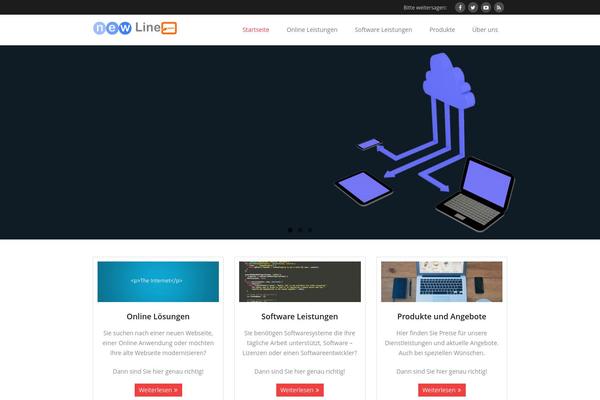
Task: Click Weiterlesen under Software Leistungen card
Action: [x=300, y=390]
